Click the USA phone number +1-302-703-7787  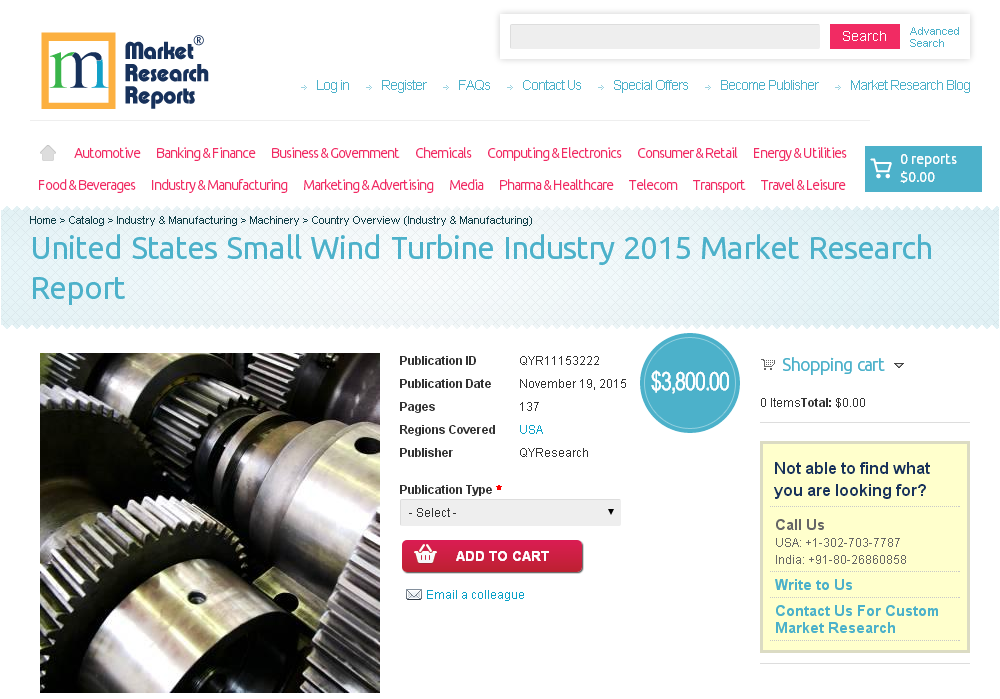point(853,543)
